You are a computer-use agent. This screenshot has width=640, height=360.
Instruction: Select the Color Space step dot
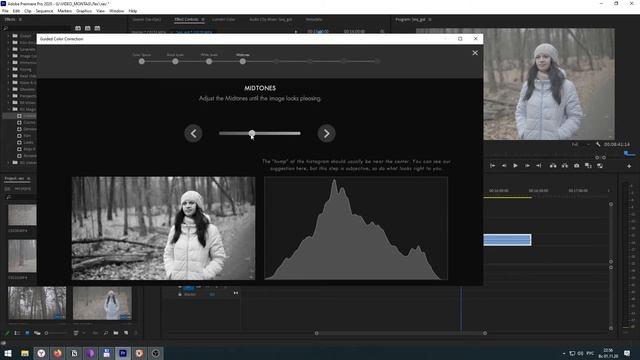pyautogui.click(x=142, y=61)
